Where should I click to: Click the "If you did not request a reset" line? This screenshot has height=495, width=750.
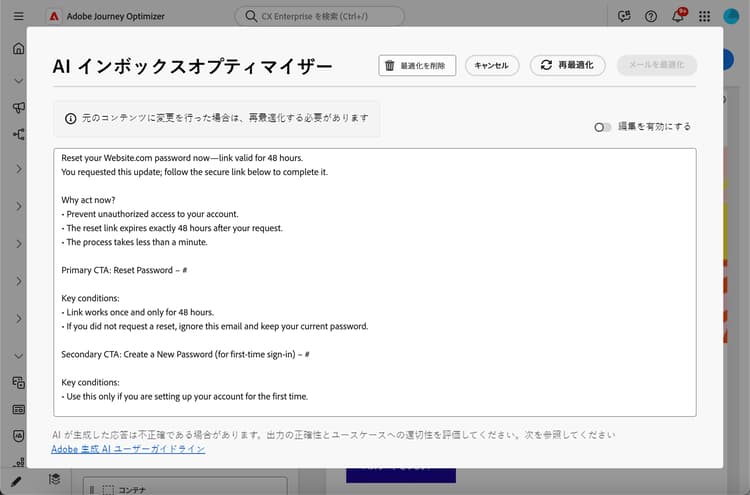tap(215, 326)
